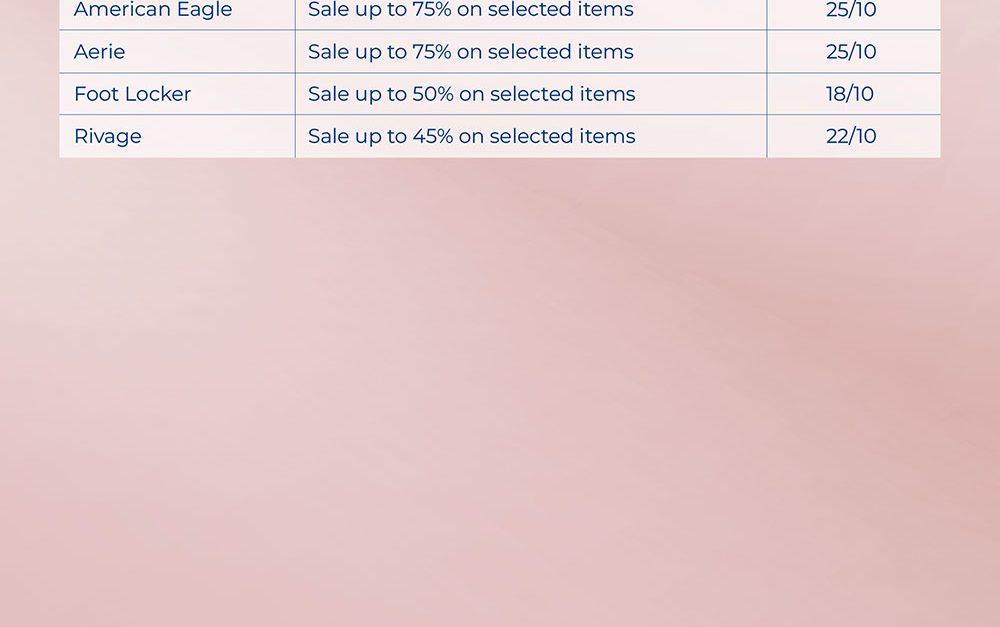1000x627 pixels.
Task: Click the 50% figure in Foot Locker row
Action: [432, 94]
